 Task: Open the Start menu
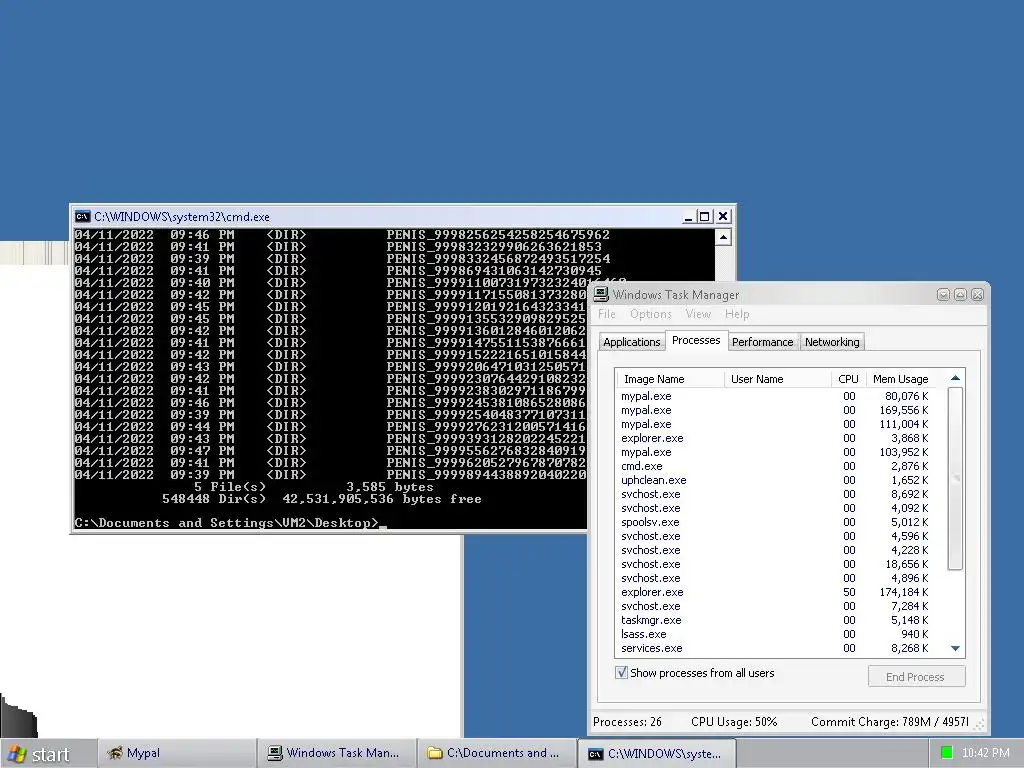point(47,754)
